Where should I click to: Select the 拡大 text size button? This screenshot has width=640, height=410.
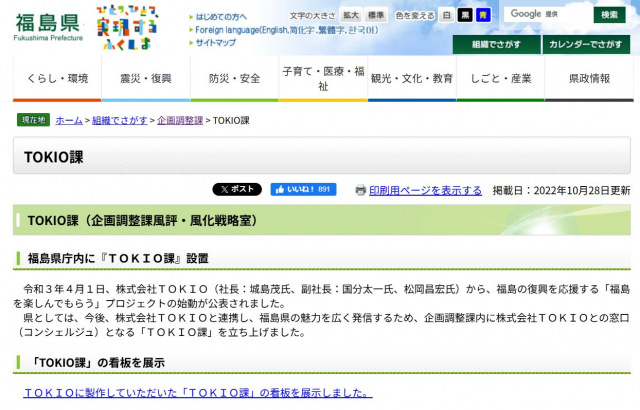[x=351, y=16]
